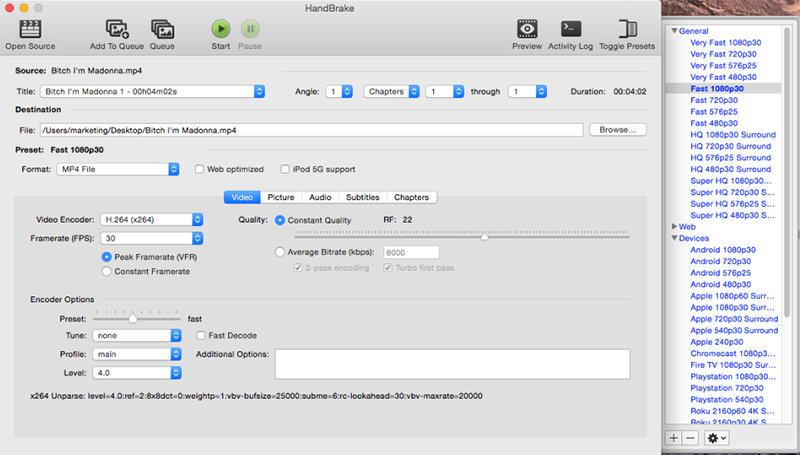Viewport: 800px width, 455px height.
Task: Select Peak Framerate (VFR) option
Action: pos(106,257)
